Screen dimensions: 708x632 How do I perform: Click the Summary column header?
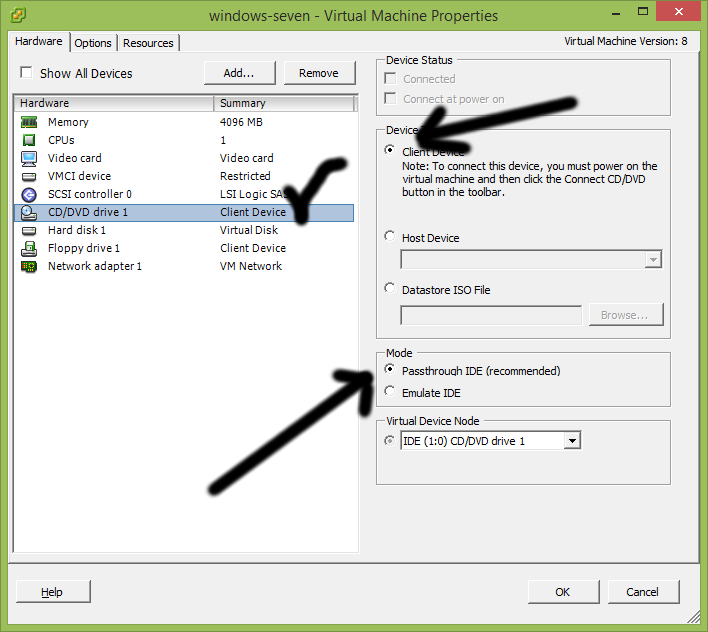tap(284, 103)
